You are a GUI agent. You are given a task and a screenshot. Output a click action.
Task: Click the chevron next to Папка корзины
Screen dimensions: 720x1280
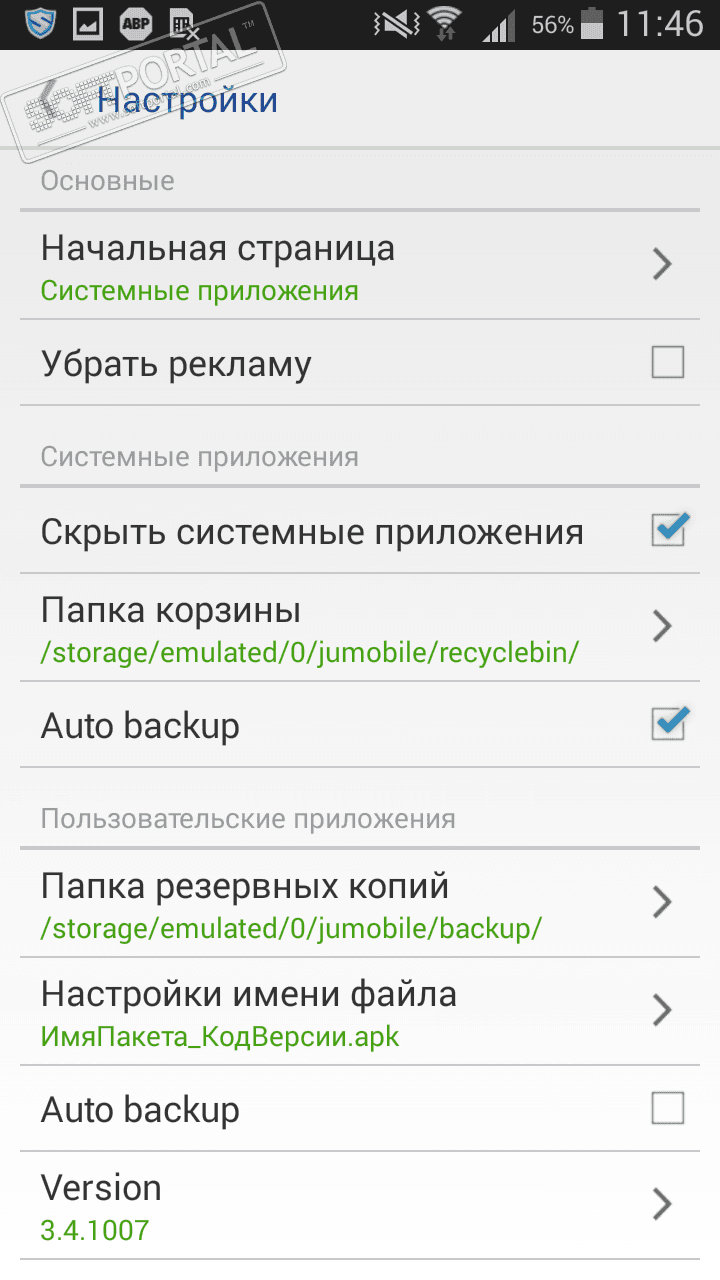[x=661, y=627]
